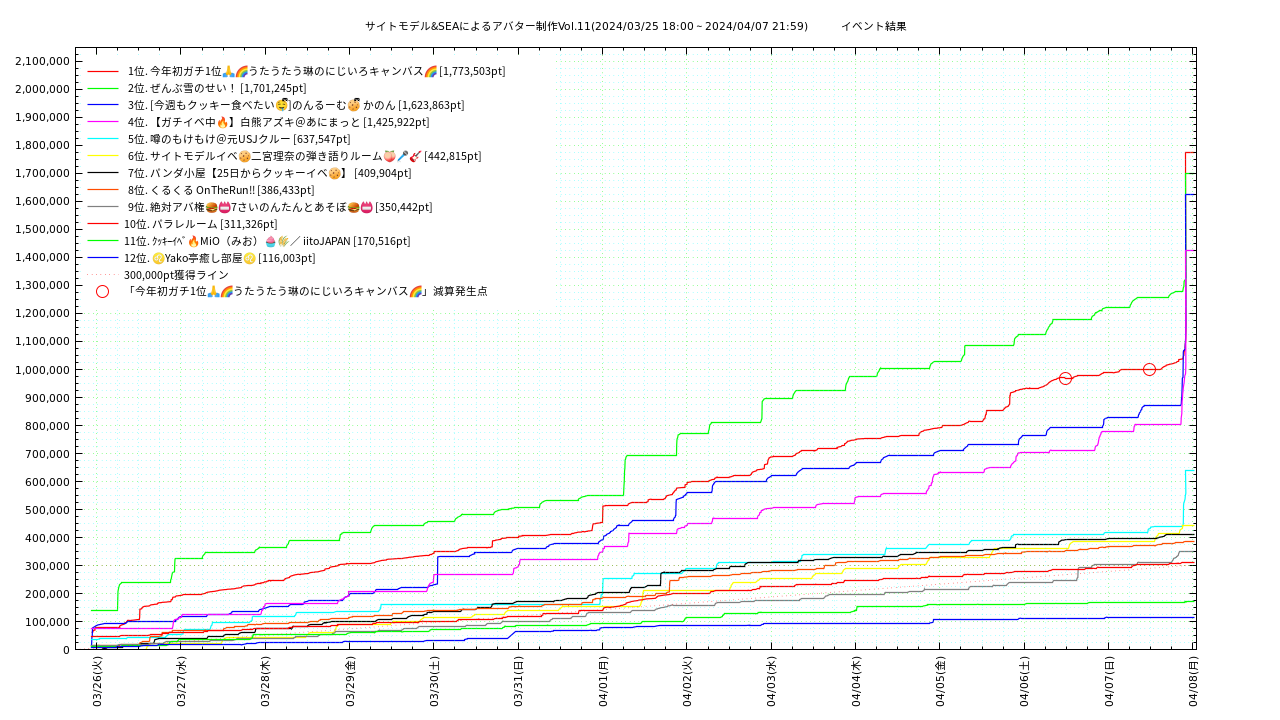The image size is (1280, 720).
Task: Click the gray line sample beside 9位 legend
Action: (103, 208)
